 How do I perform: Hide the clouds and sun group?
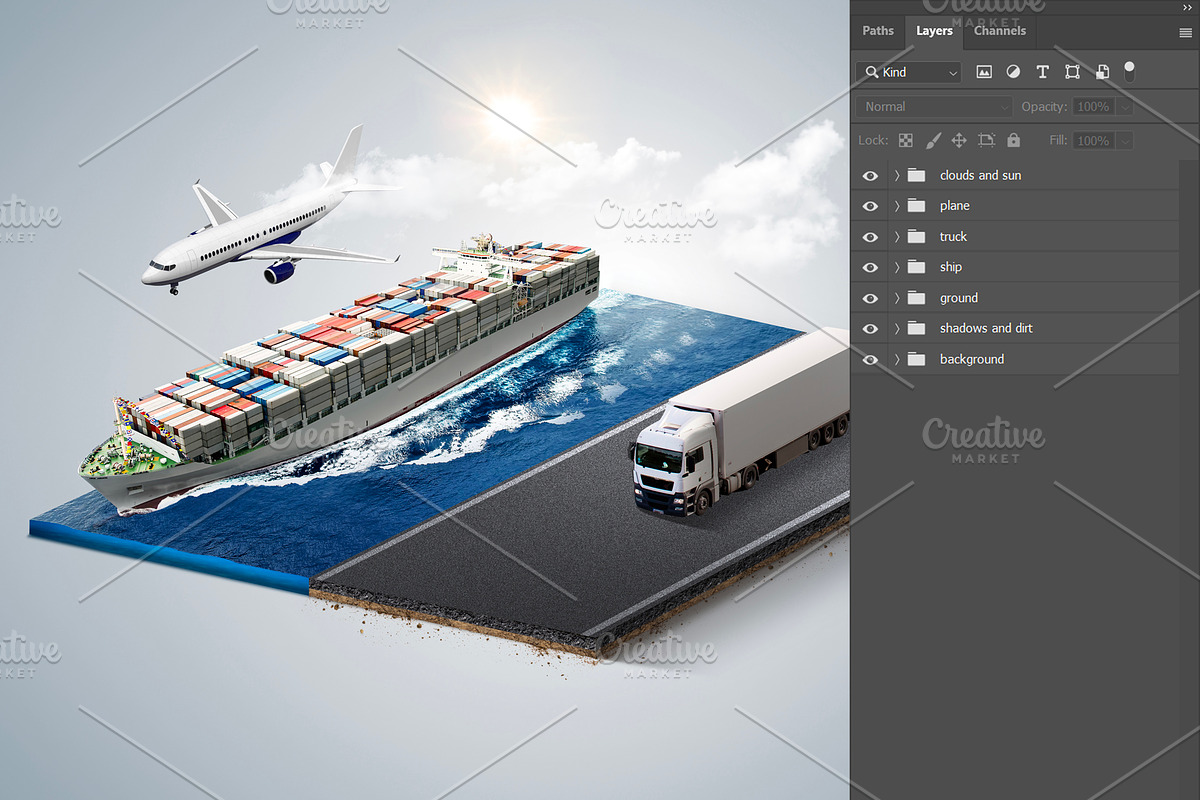(870, 176)
